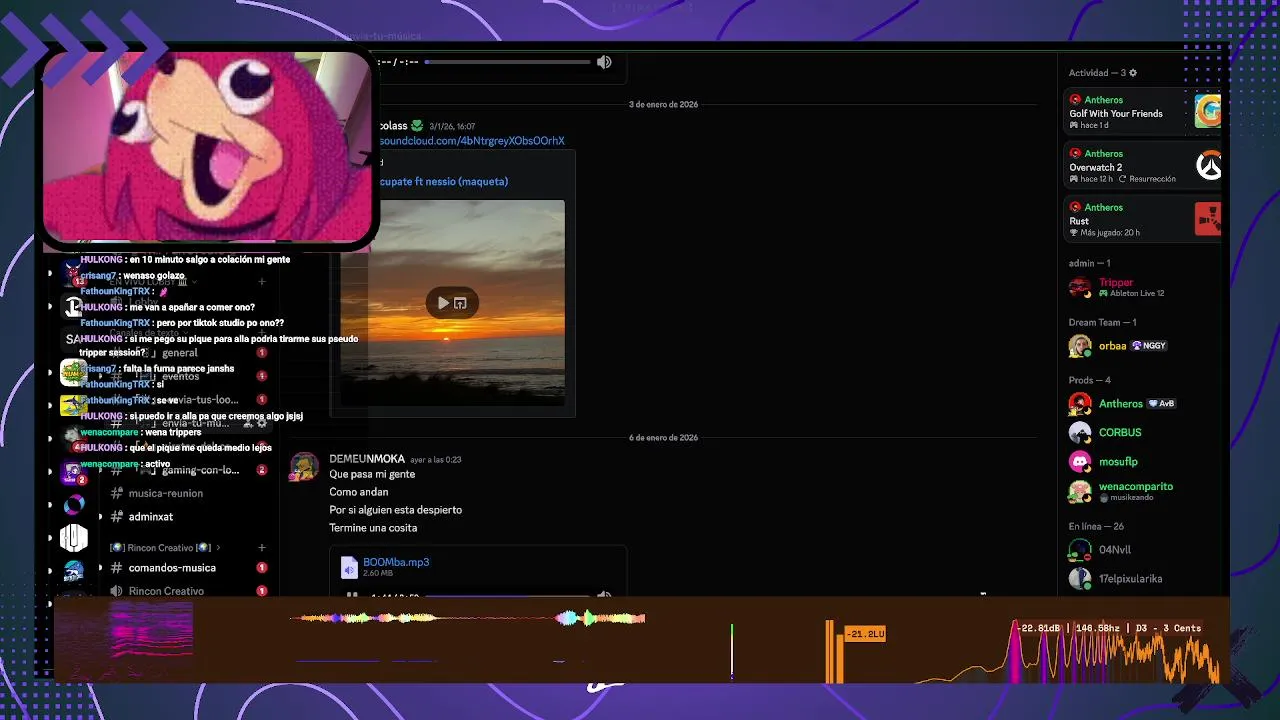The width and height of the screenshot is (1280, 720).
Task: Click the '3 de enero de 2026' date divider
Action: click(x=663, y=104)
